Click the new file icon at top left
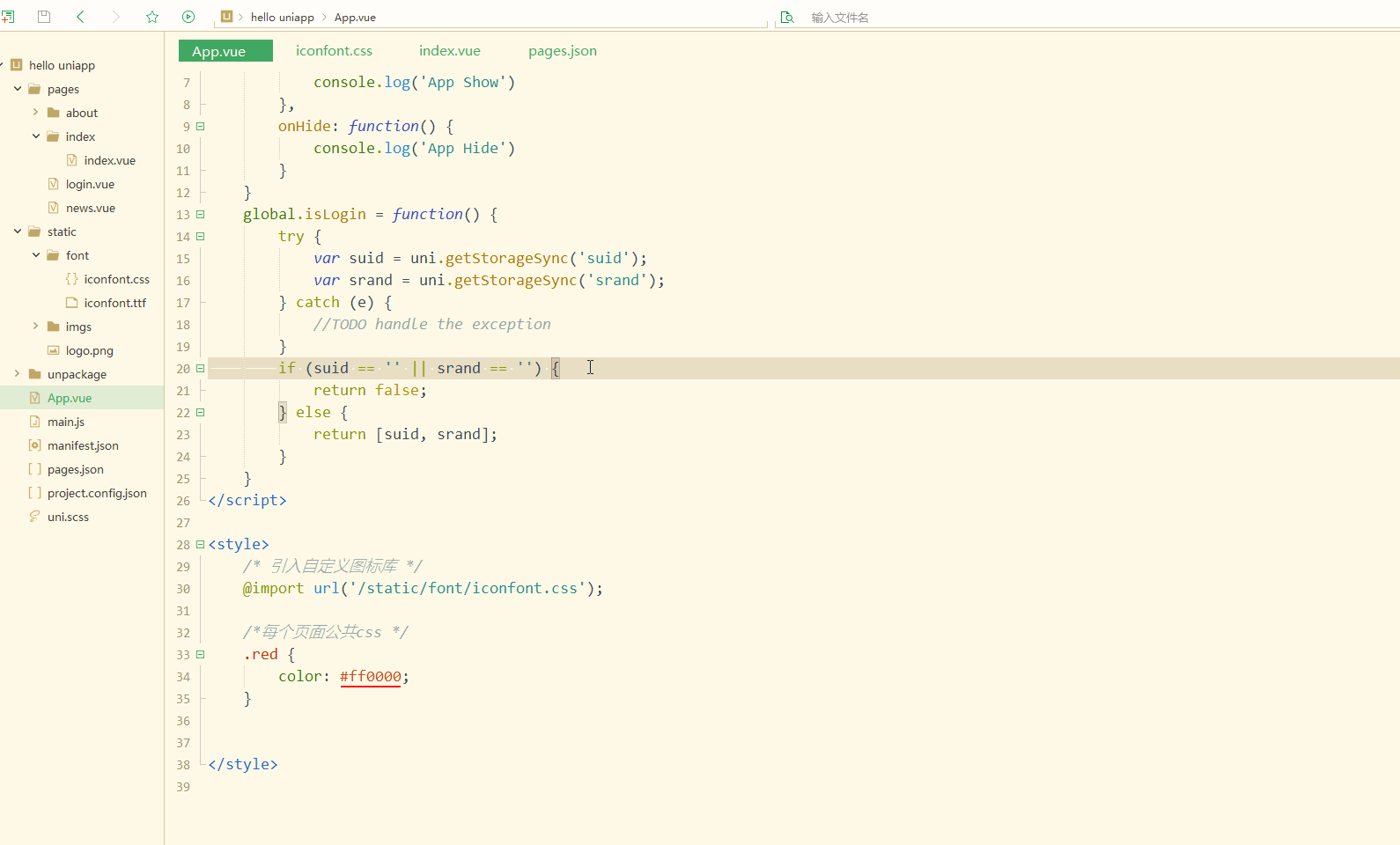This screenshot has width=1400, height=845. coord(8,17)
